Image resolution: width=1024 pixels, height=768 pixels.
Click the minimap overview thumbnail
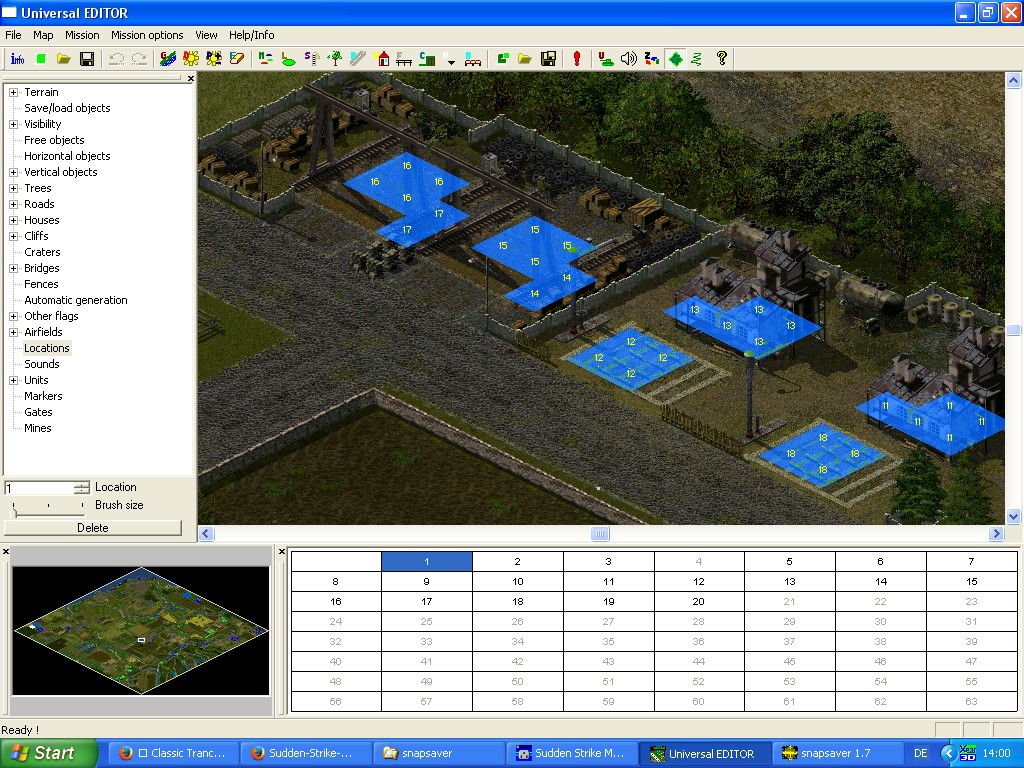click(141, 631)
